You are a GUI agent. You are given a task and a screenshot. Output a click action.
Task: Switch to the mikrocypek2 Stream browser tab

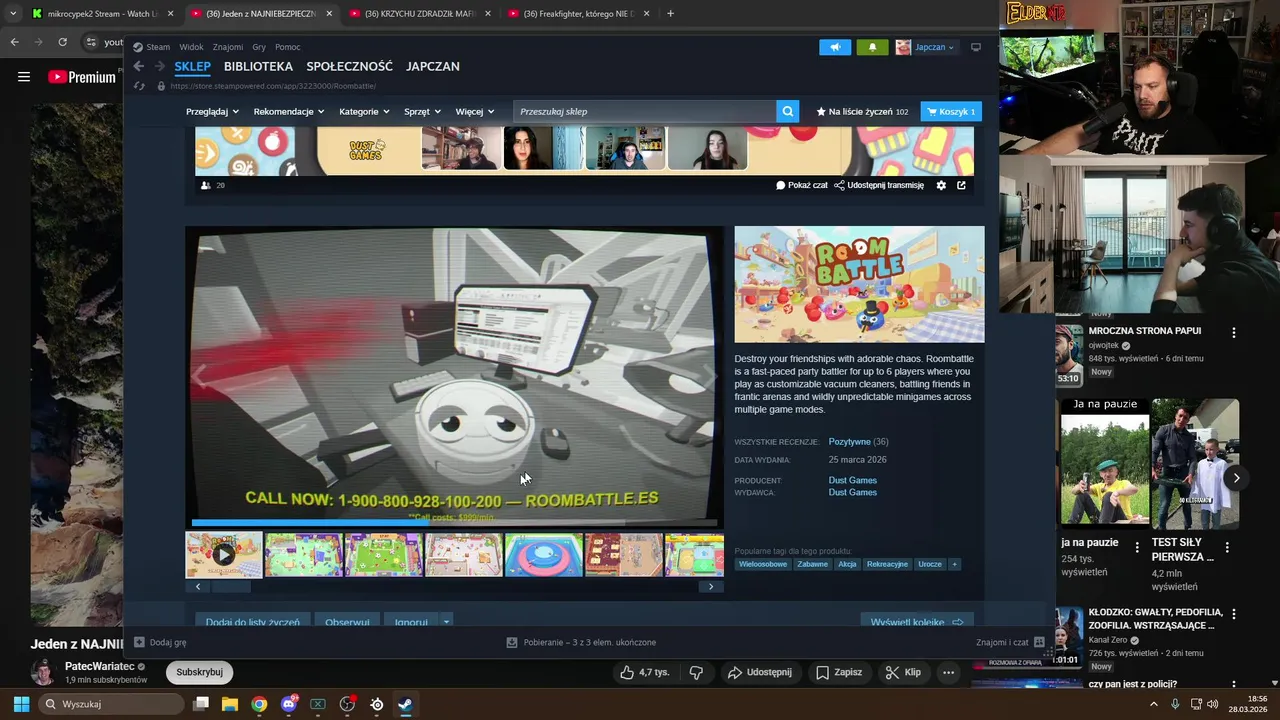pos(103,14)
